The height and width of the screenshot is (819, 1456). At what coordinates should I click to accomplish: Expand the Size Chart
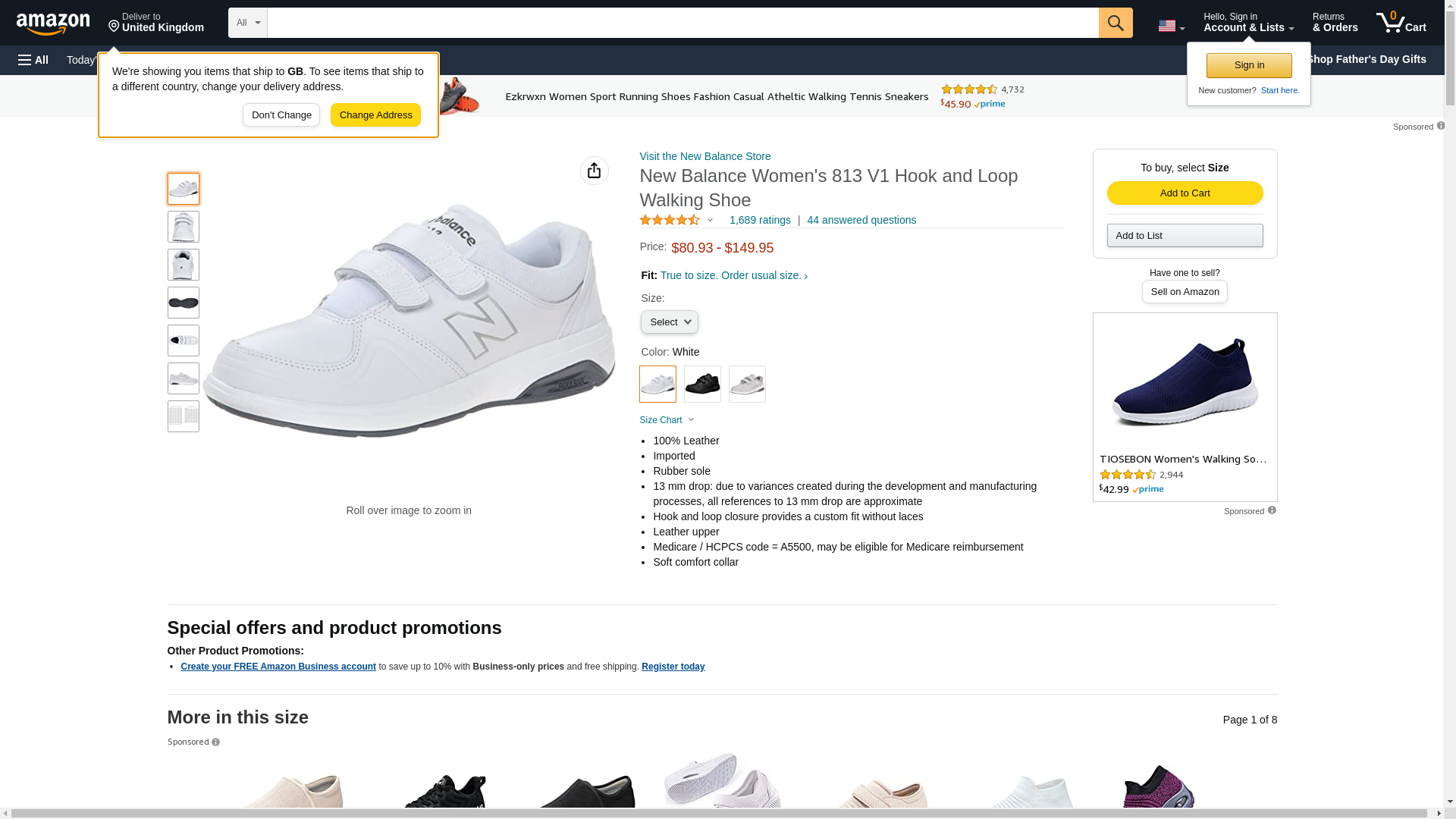click(667, 420)
